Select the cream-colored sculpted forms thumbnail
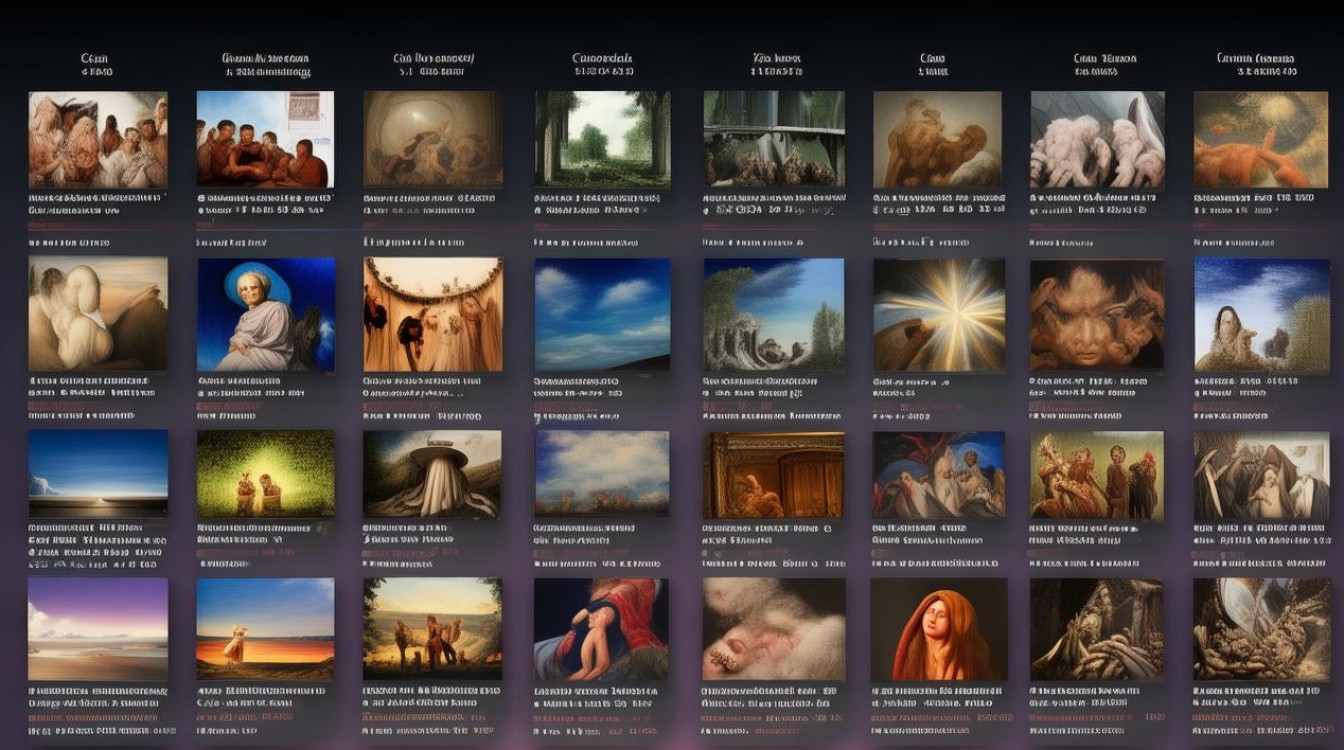Image resolution: width=1344 pixels, height=750 pixels. pos(98,315)
